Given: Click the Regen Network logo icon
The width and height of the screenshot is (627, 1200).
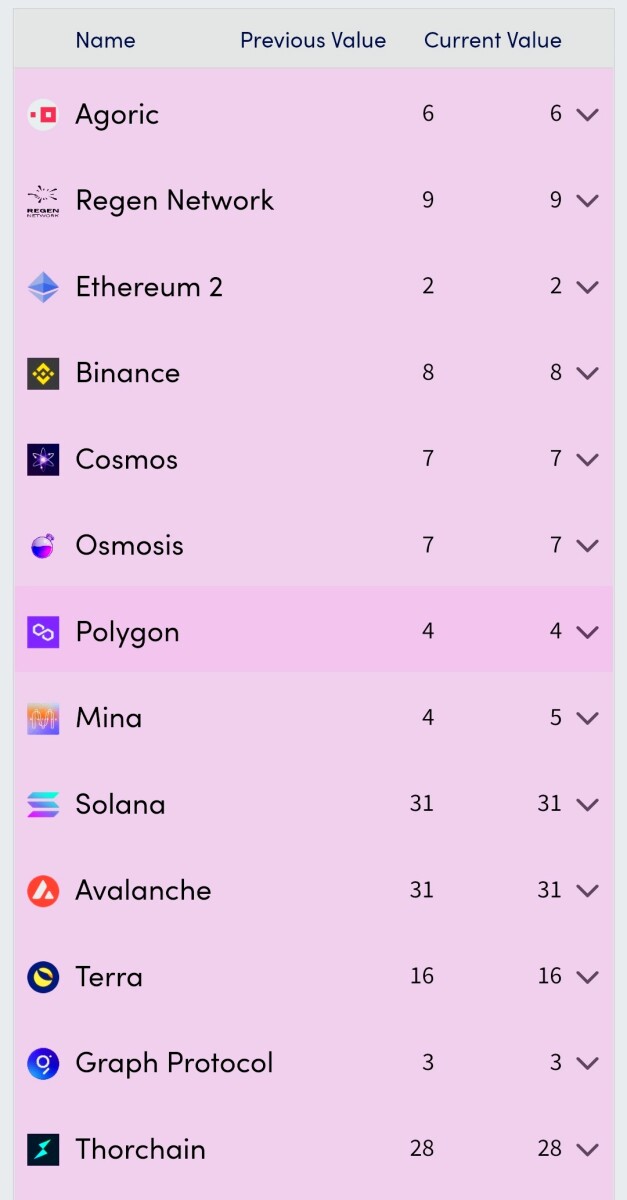Looking at the screenshot, I should (43, 201).
